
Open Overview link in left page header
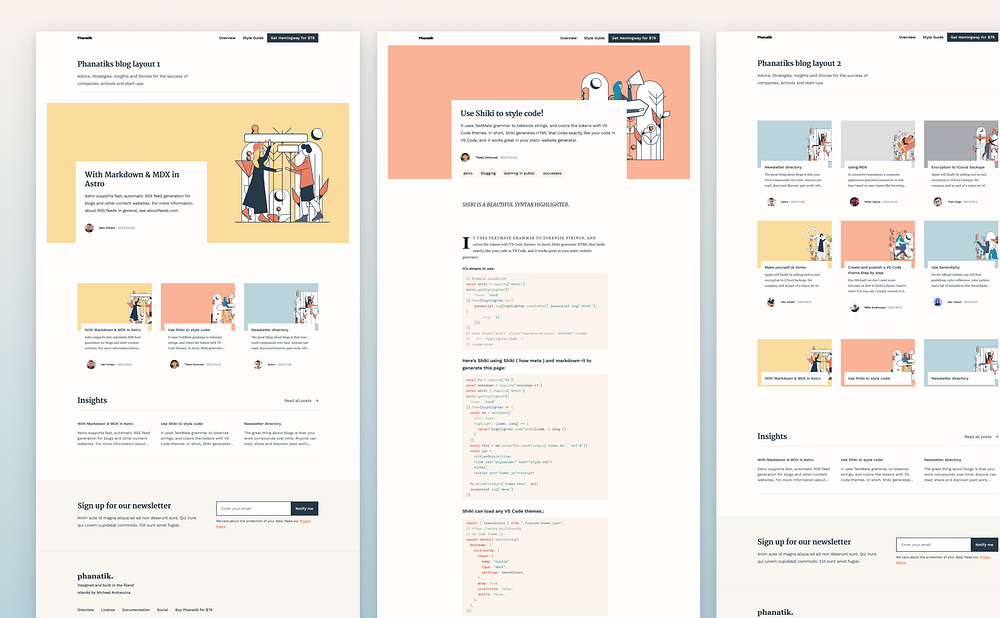pos(227,38)
